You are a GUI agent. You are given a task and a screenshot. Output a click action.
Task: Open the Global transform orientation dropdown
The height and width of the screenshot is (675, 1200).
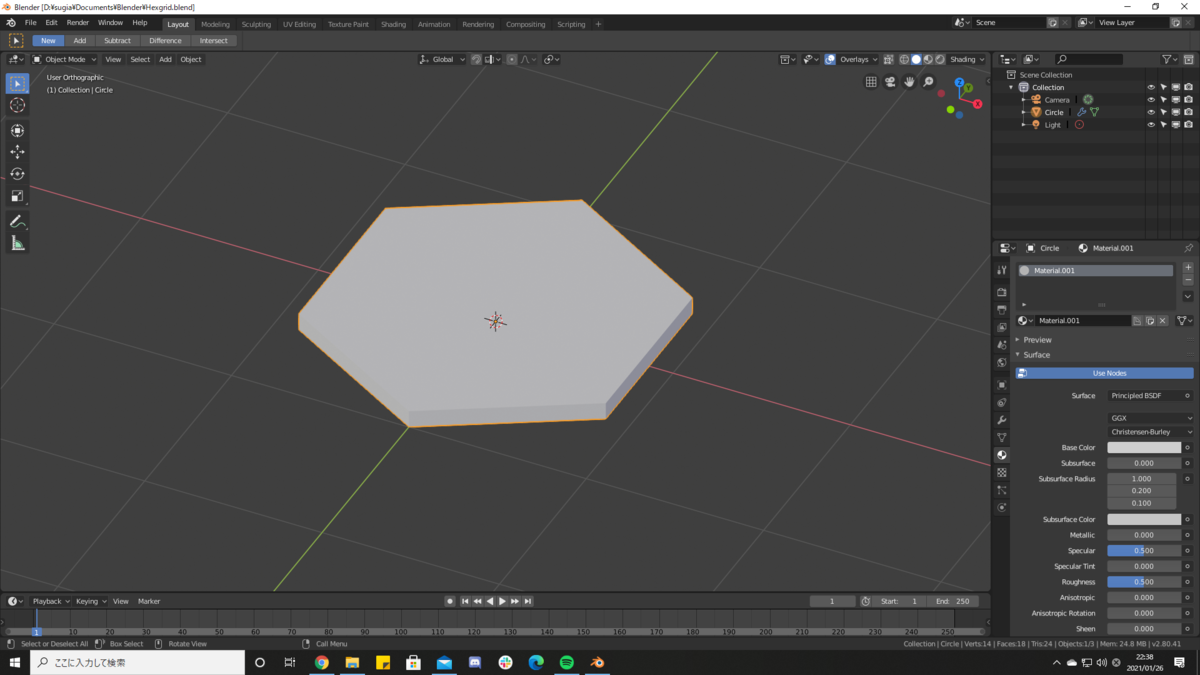click(443, 59)
